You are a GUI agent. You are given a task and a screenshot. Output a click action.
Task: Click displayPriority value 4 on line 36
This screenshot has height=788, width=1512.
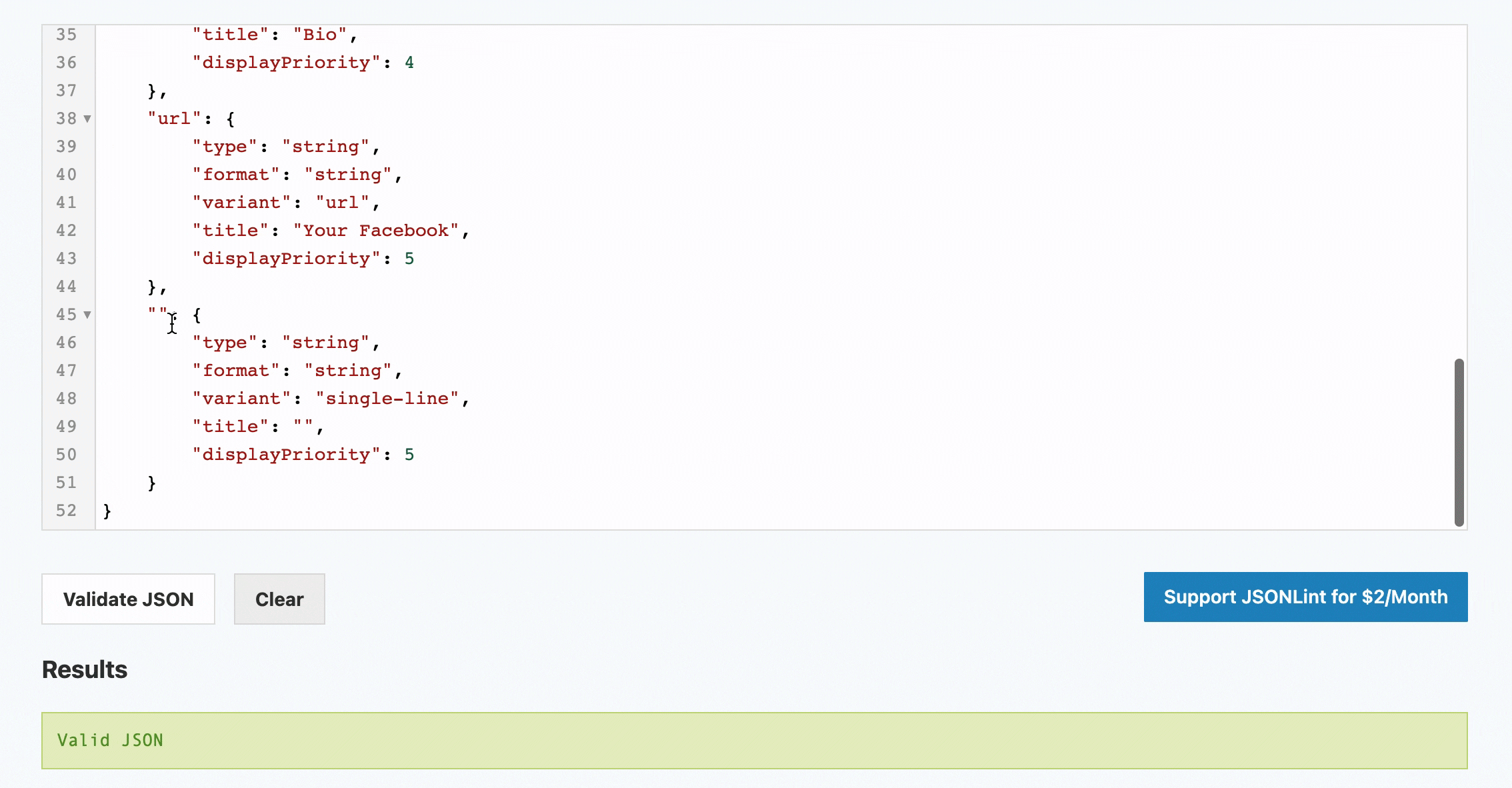coord(409,63)
